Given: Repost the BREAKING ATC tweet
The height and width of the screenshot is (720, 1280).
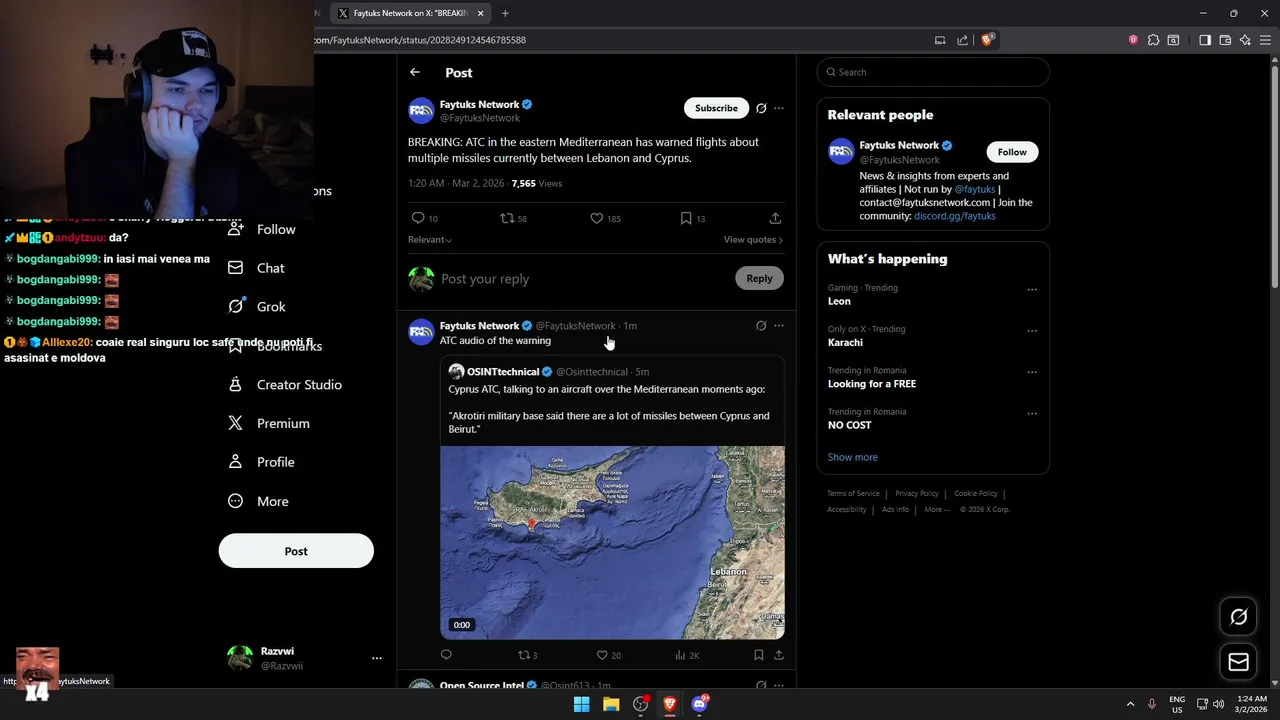Looking at the screenshot, I should point(507,218).
